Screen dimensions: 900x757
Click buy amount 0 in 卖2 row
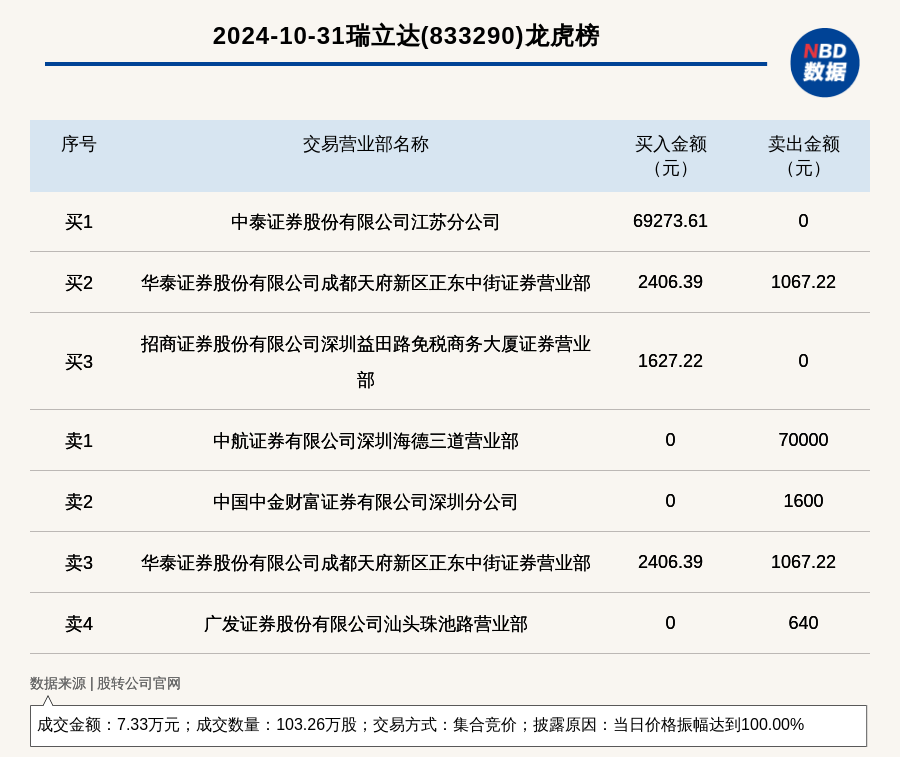pos(670,501)
